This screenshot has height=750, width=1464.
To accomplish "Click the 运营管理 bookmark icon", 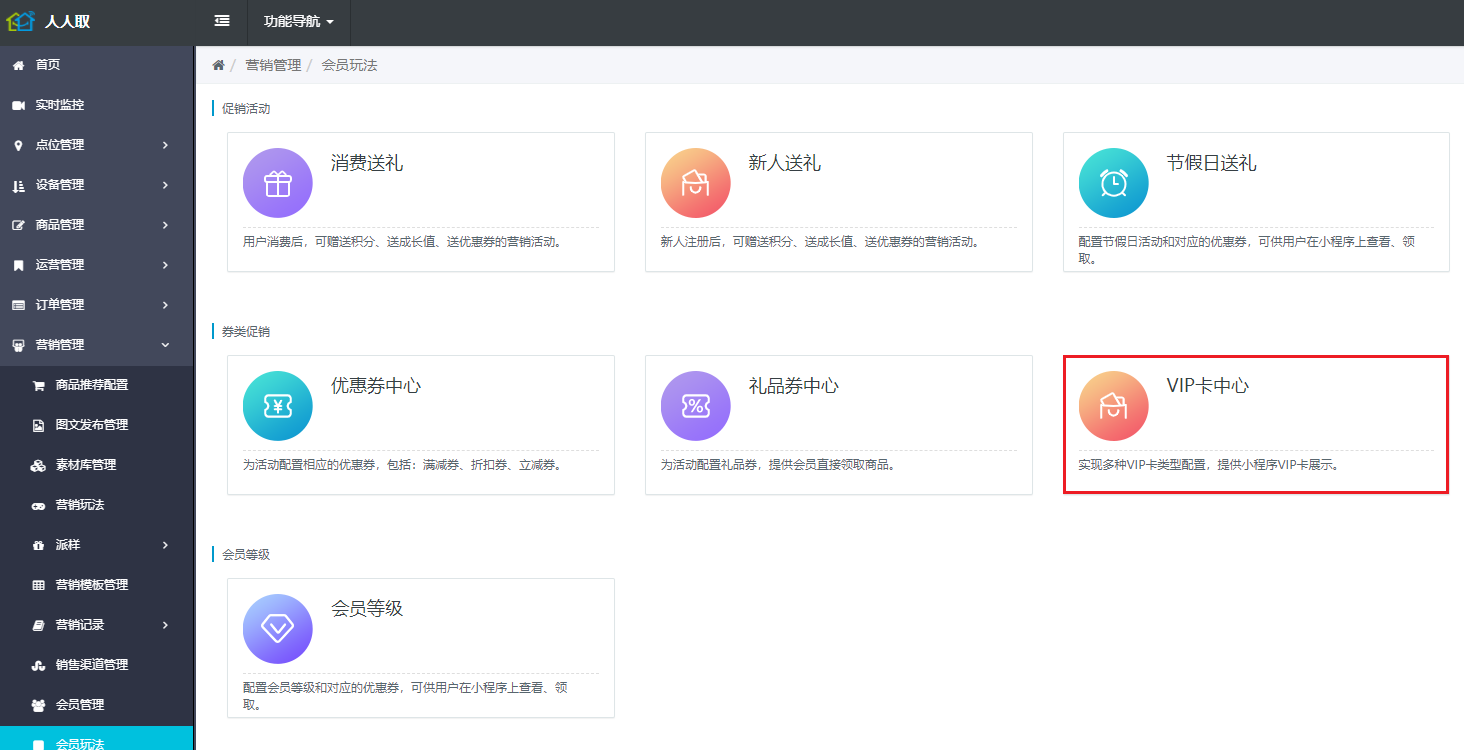I will point(18,265).
